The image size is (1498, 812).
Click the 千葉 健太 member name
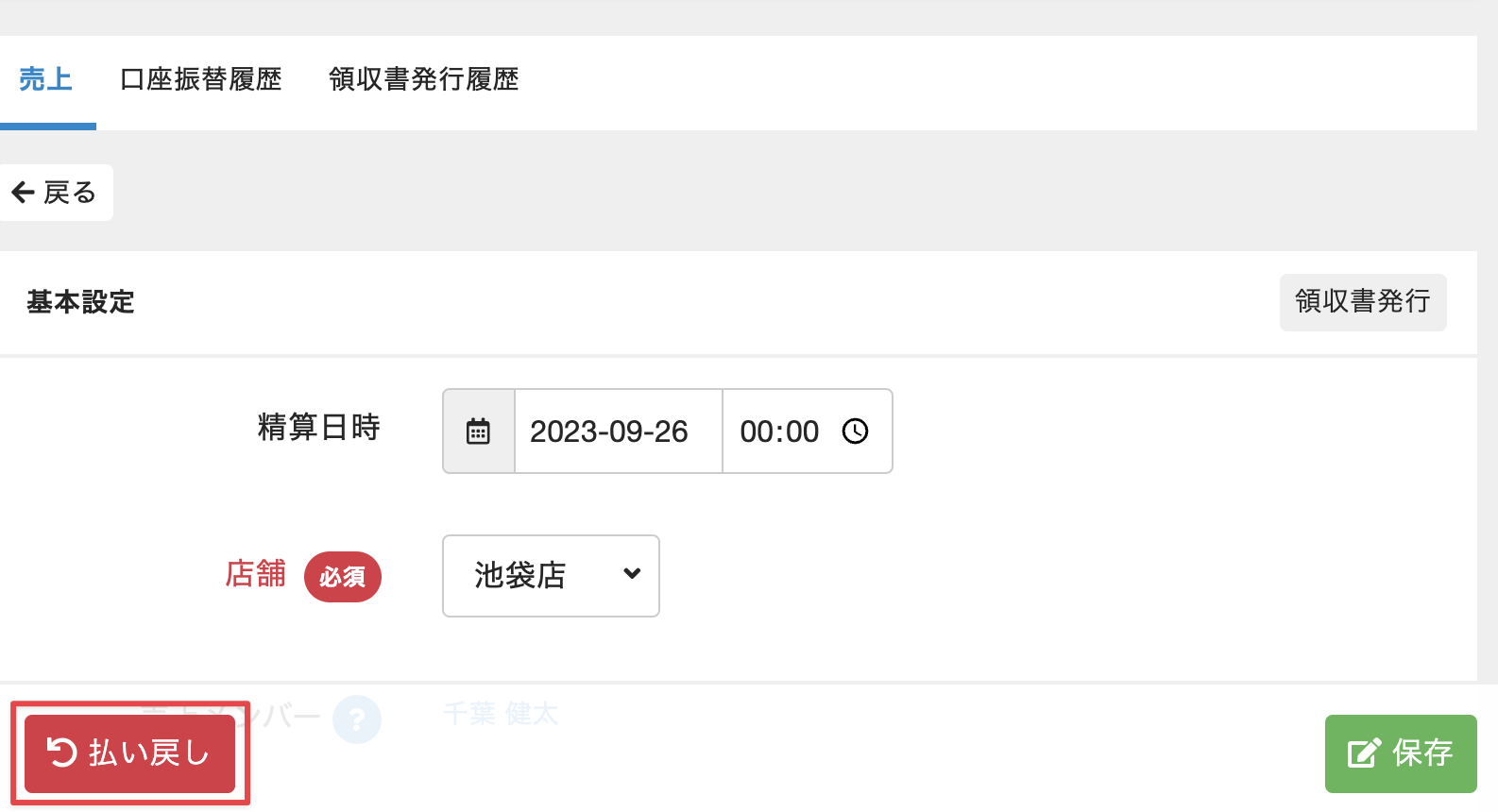click(x=501, y=714)
